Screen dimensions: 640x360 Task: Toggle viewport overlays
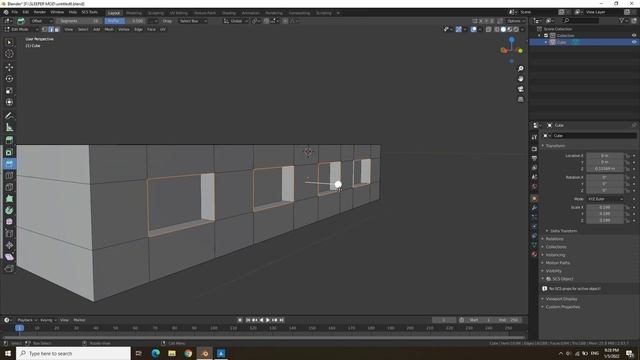point(473,29)
